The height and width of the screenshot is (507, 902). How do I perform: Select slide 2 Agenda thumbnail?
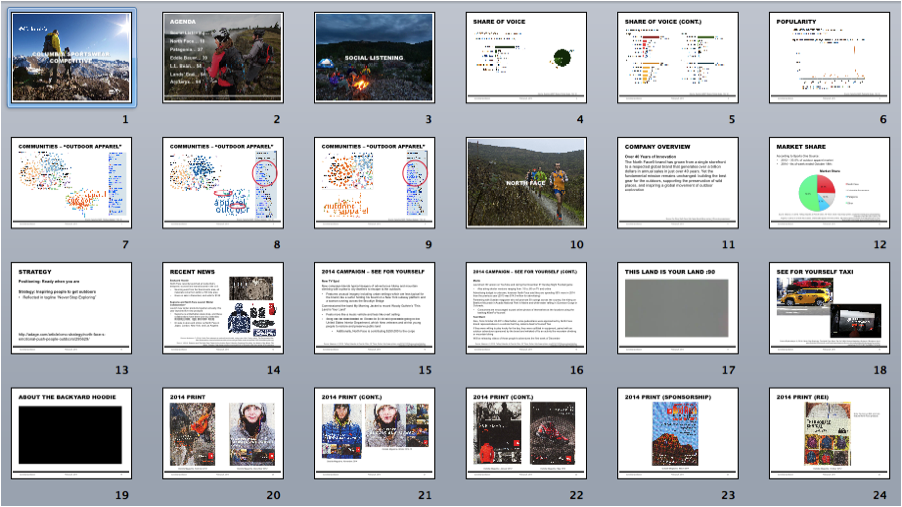point(223,57)
